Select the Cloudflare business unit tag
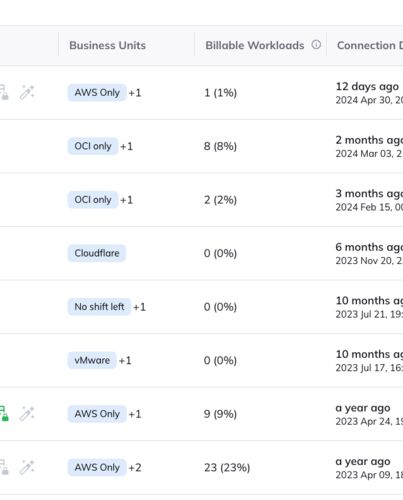 97,253
